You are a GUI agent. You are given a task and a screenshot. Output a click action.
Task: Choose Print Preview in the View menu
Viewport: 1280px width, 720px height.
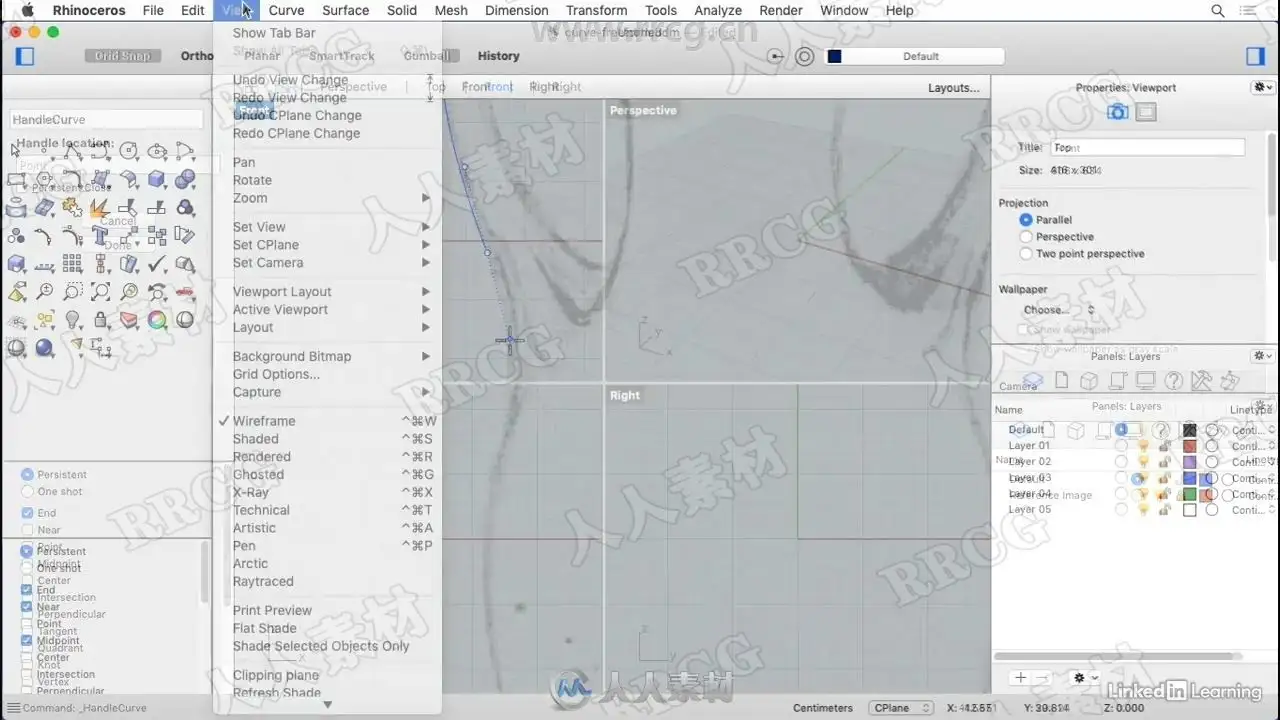(x=273, y=610)
